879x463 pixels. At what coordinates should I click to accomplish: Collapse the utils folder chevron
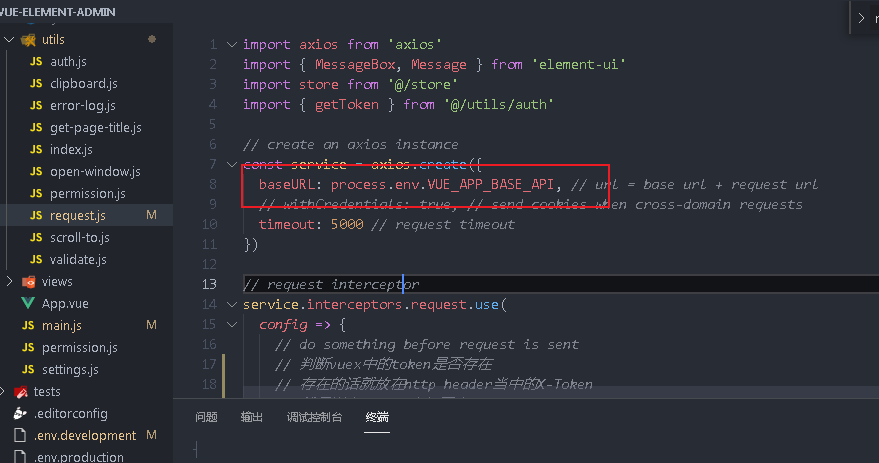click(x=9, y=40)
